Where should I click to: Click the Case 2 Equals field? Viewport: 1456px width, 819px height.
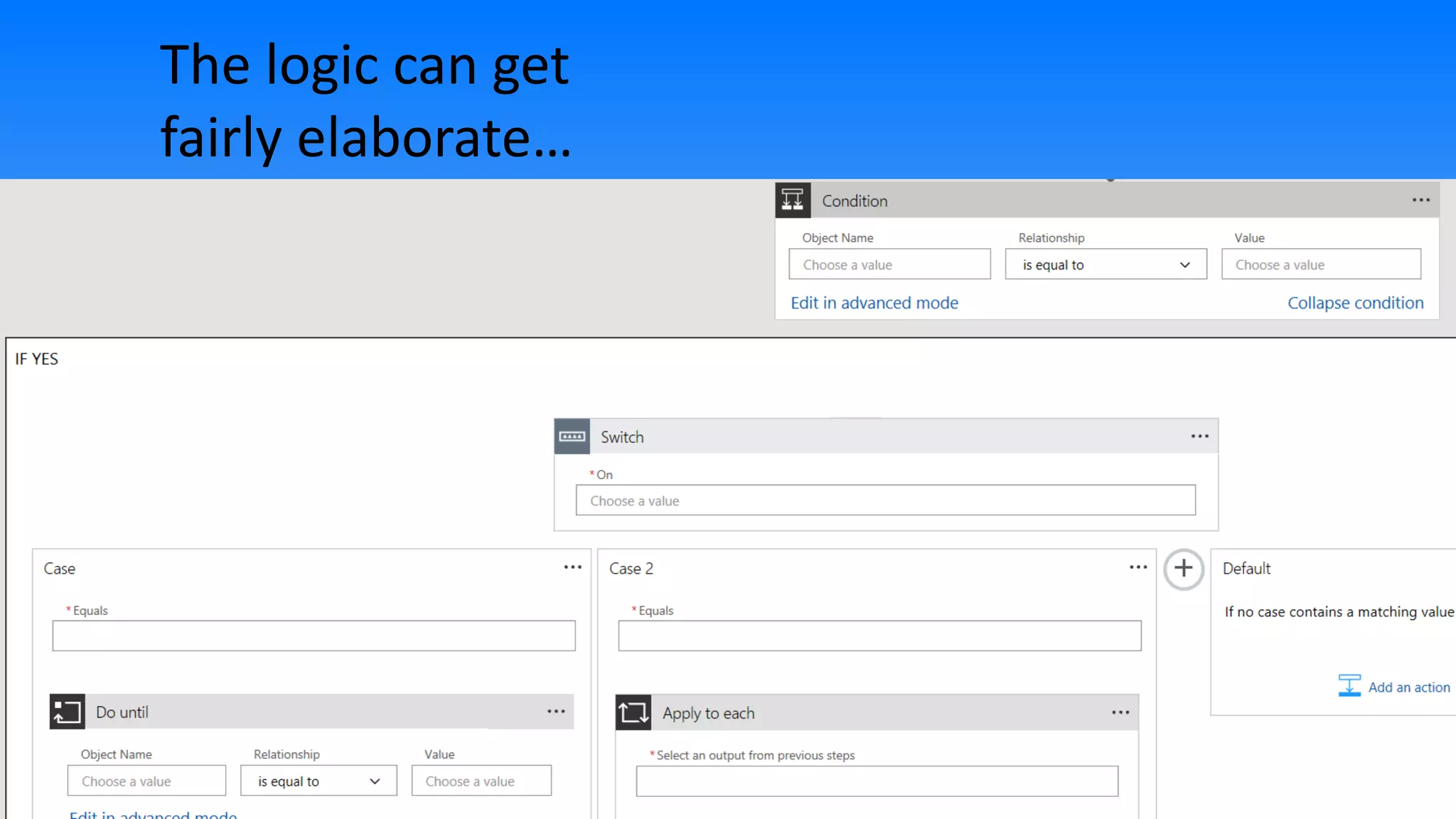click(879, 636)
